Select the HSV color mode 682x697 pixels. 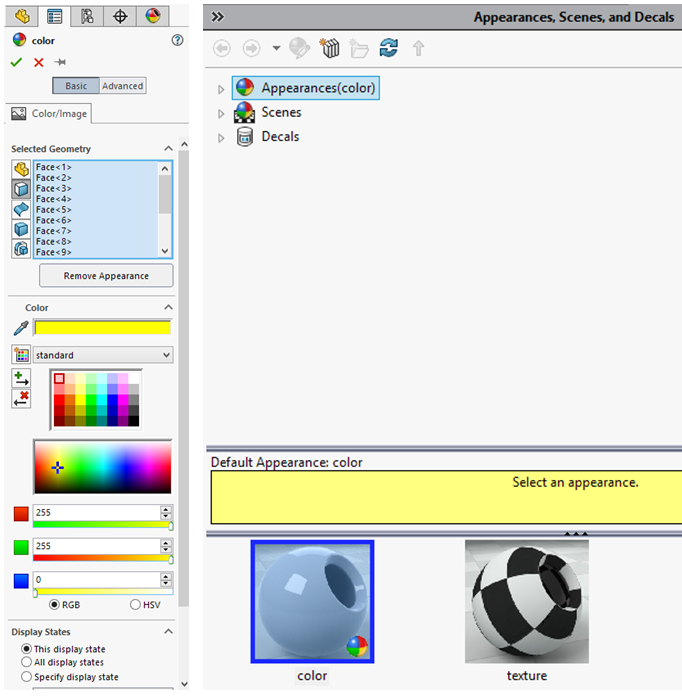click(x=136, y=604)
